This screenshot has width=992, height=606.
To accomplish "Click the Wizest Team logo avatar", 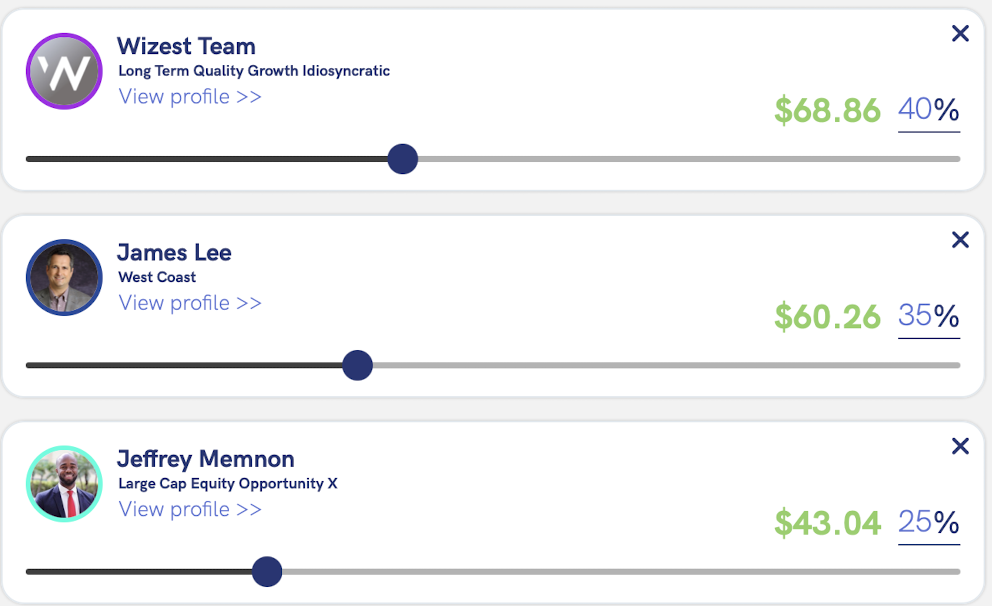I will coord(64,72).
